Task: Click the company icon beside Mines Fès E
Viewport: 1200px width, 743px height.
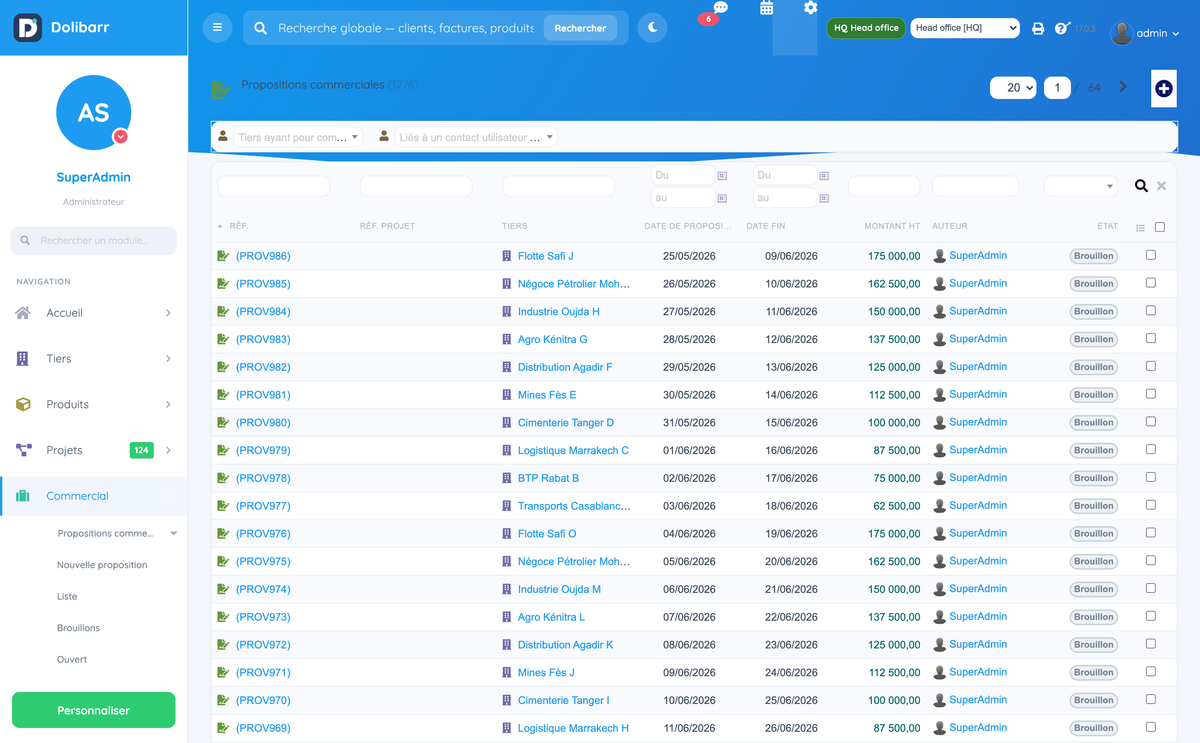Action: point(506,395)
